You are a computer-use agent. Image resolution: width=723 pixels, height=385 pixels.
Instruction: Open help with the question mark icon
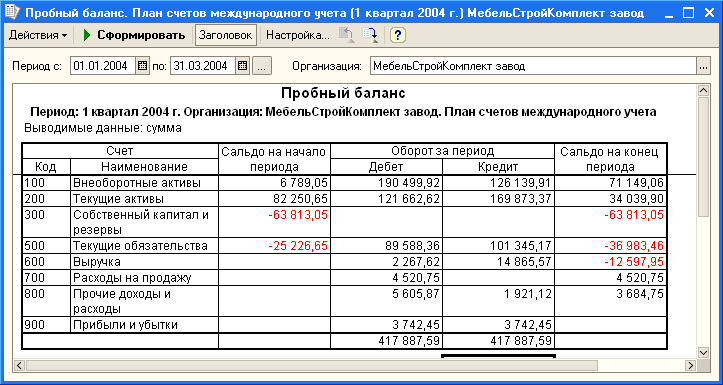[397, 36]
